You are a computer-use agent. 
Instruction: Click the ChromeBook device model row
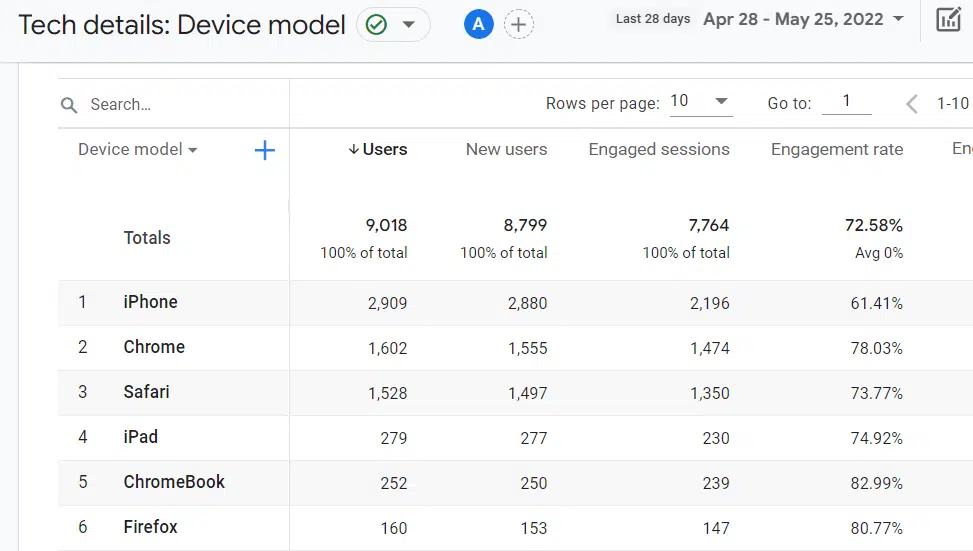(x=174, y=482)
